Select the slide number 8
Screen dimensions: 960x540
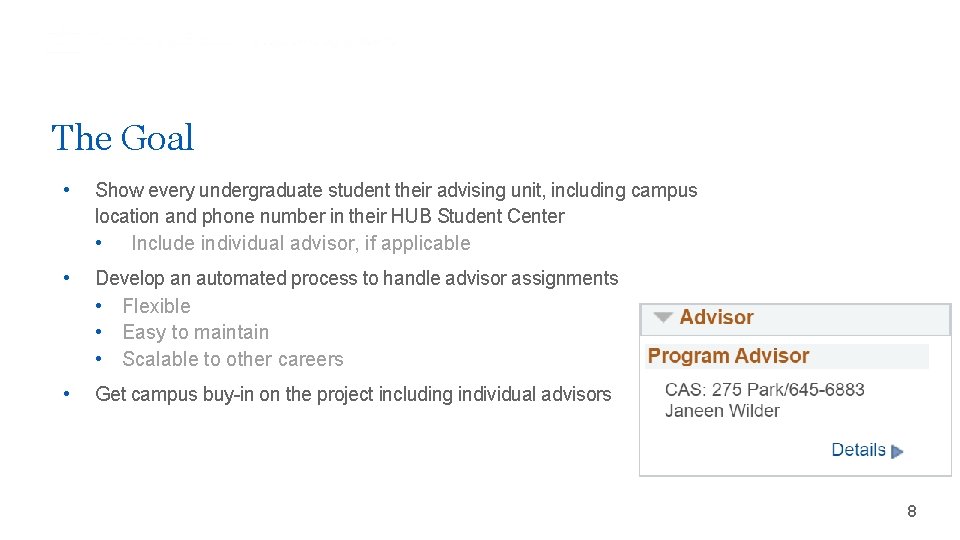click(x=912, y=511)
